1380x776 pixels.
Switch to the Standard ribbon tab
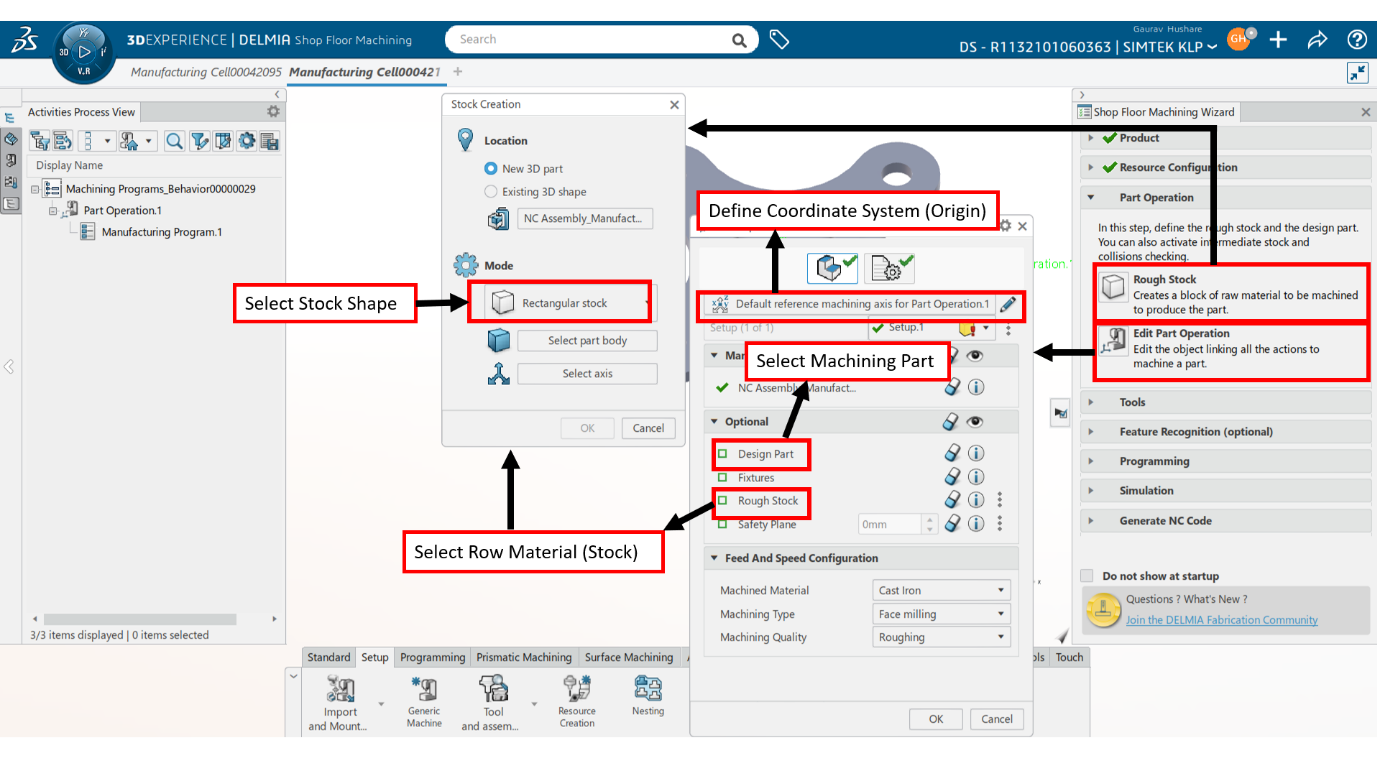[x=329, y=657]
